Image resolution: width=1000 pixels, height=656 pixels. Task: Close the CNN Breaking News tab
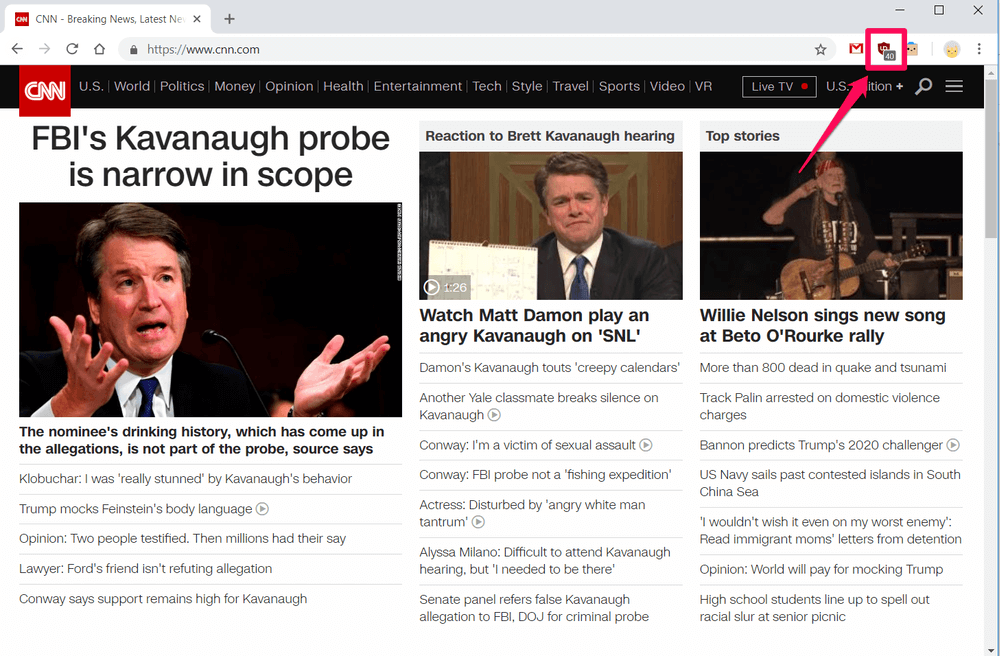(197, 19)
